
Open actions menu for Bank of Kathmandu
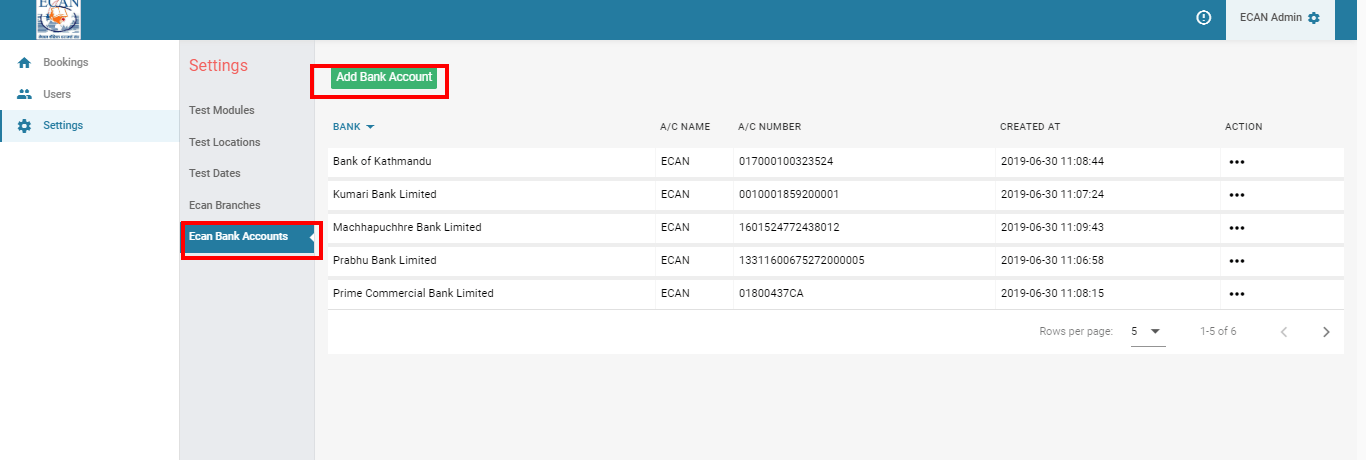point(1237,163)
